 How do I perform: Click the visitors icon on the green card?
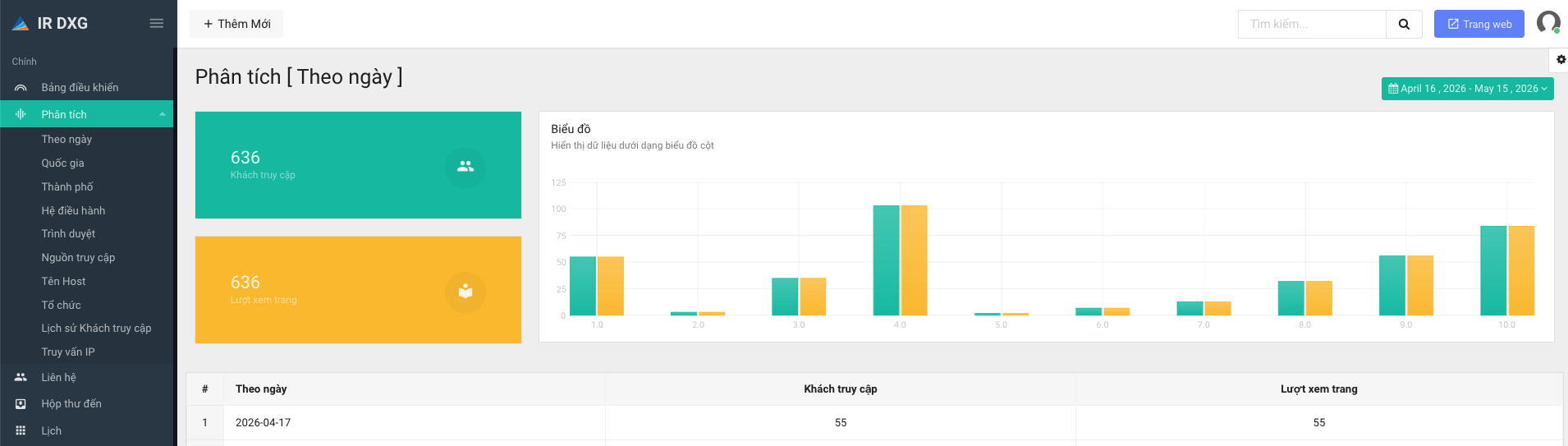(465, 166)
